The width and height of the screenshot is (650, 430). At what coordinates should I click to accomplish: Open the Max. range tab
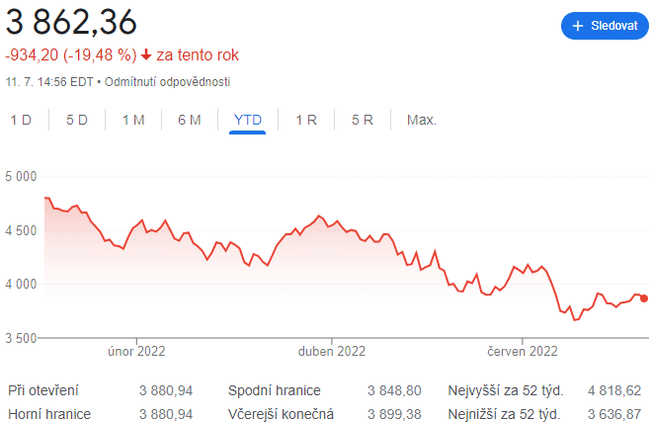(x=421, y=120)
